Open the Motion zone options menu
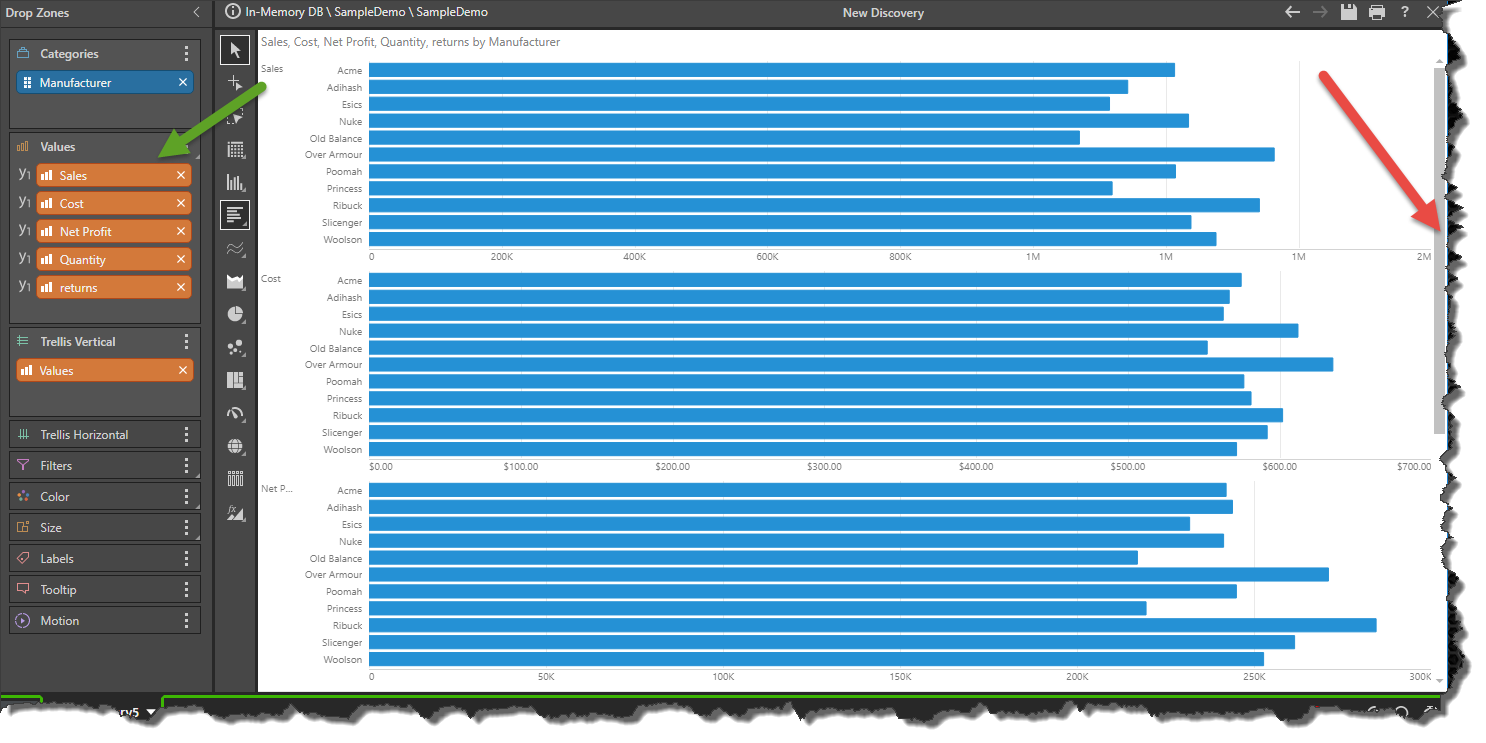 (x=186, y=621)
